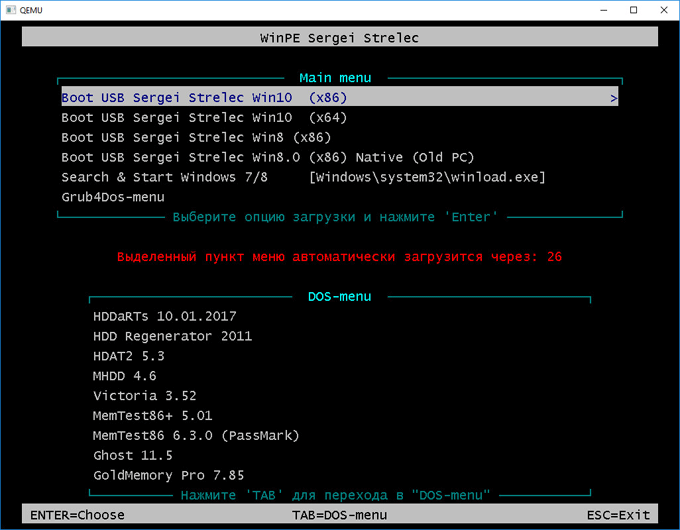Screen dimensions: 680x530
Task: Click the arrow at end of highlighted row
Action: 613,98
